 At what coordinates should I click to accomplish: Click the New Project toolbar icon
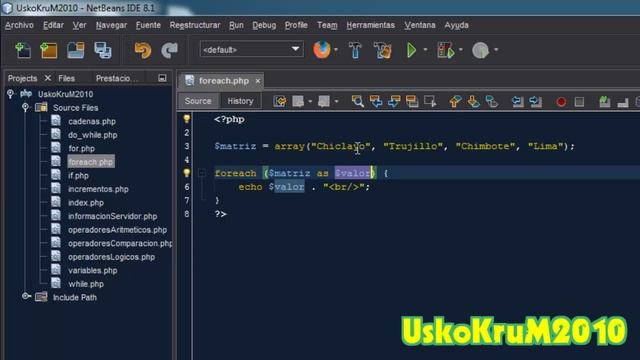click(49, 50)
